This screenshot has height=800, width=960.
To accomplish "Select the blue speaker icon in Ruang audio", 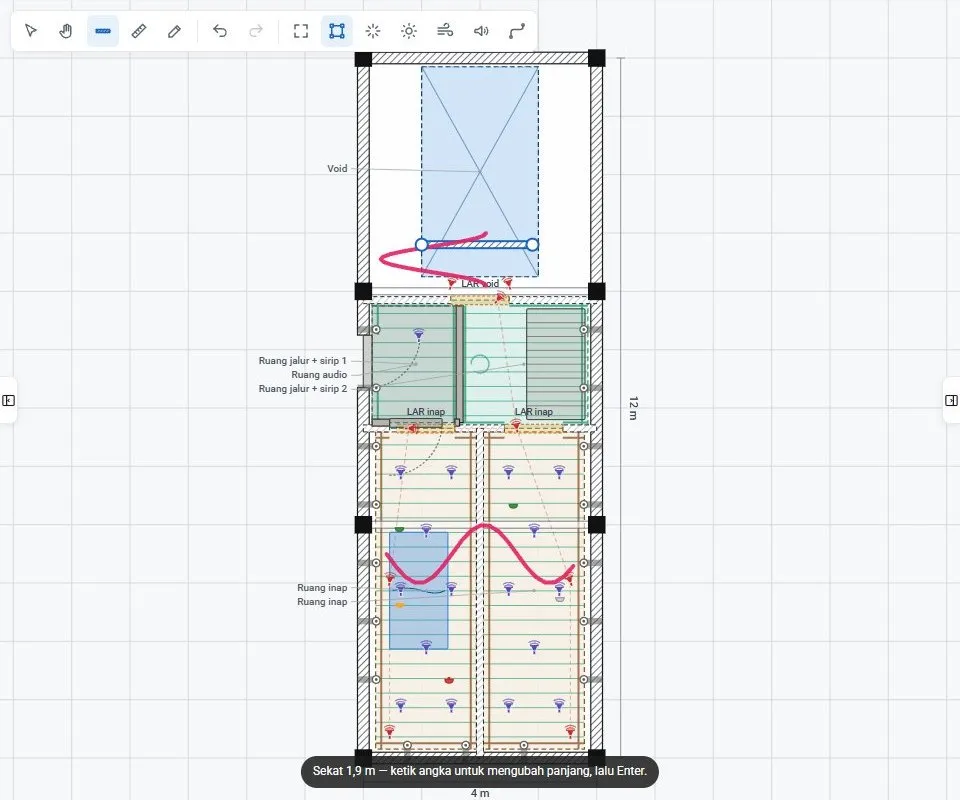I will [x=419, y=334].
